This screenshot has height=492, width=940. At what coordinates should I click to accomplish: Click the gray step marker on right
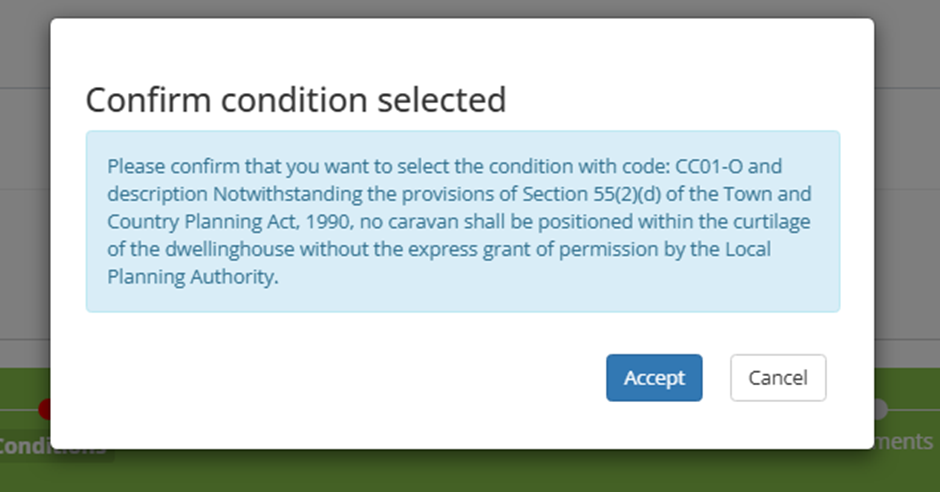pos(880,408)
